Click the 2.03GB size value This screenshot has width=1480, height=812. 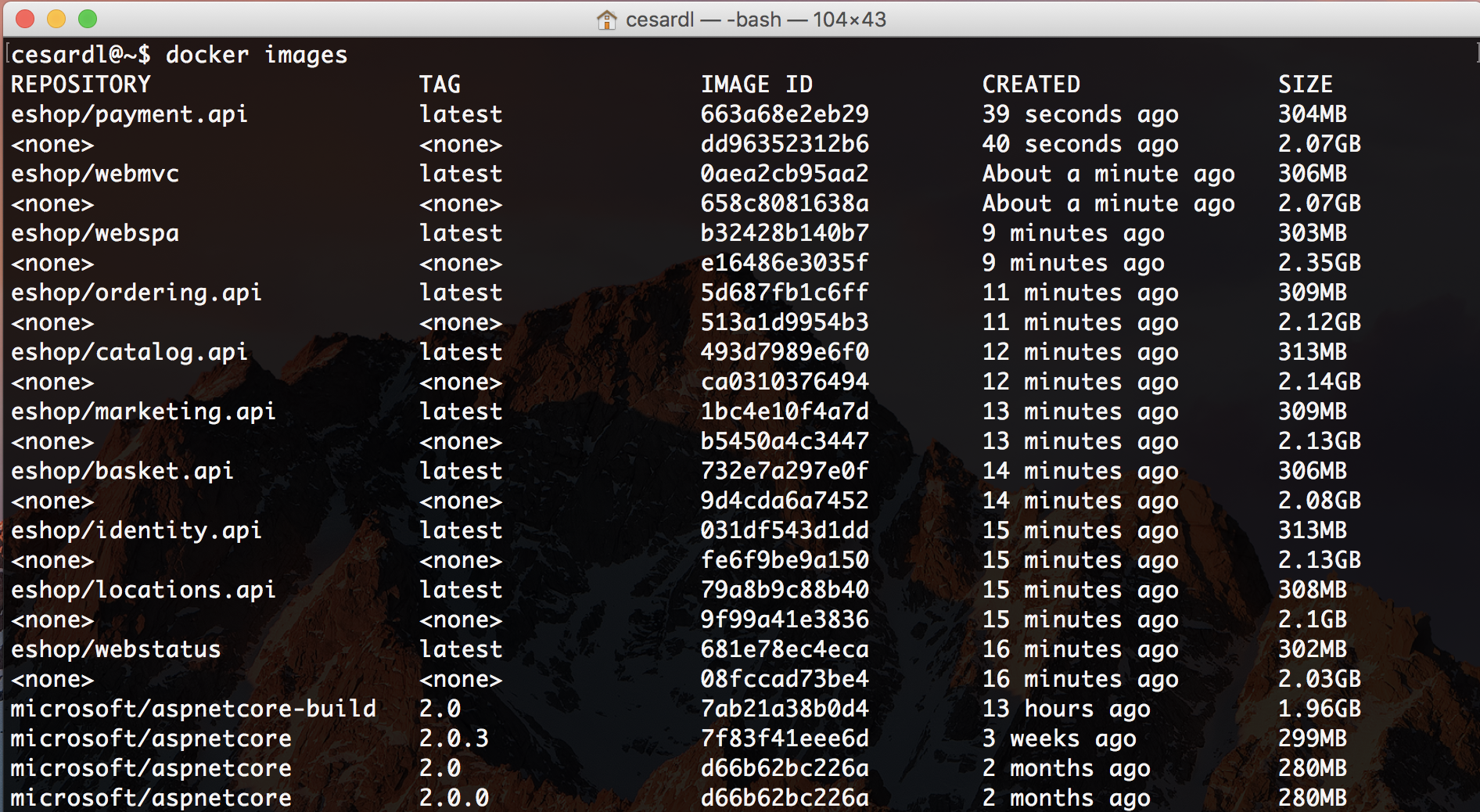[x=1320, y=679]
